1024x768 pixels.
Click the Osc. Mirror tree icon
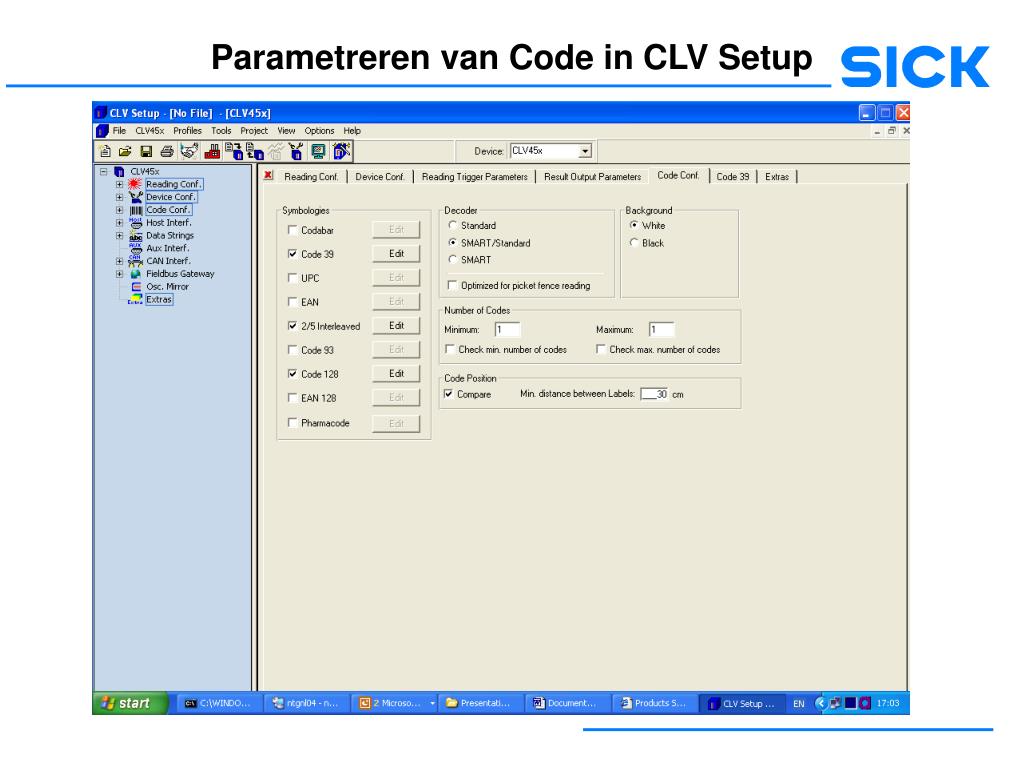pyautogui.click(x=136, y=287)
